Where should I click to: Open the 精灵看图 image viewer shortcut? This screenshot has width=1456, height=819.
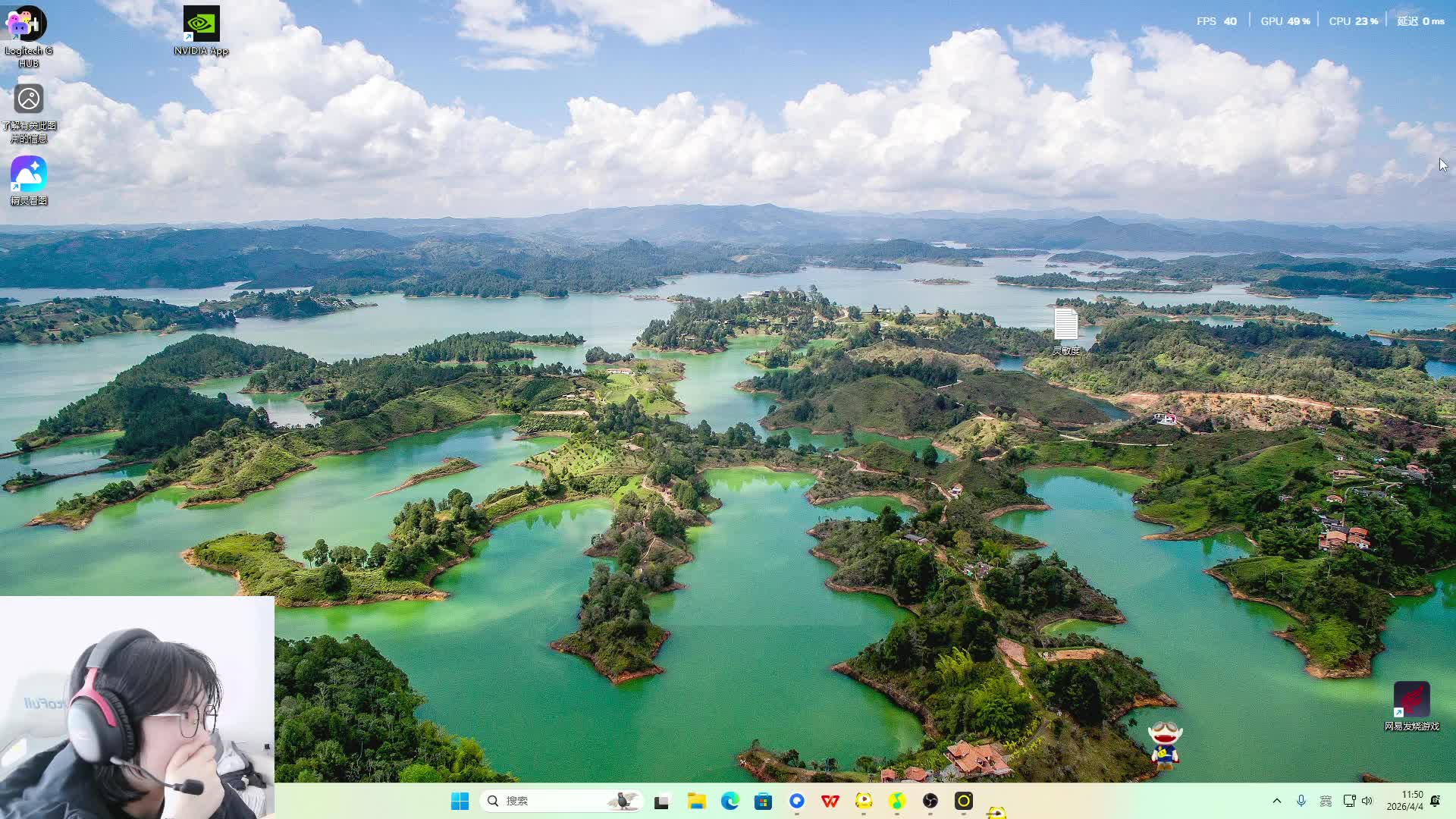(x=28, y=174)
